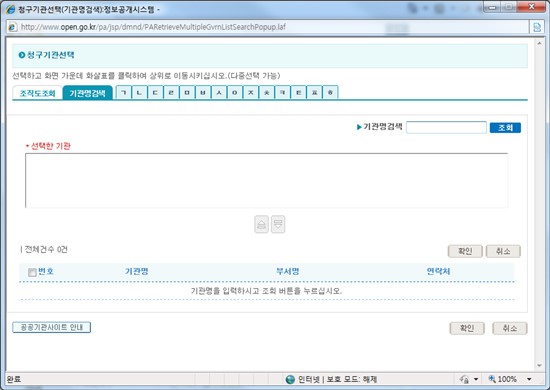Move selected agency up with arrow icon
This screenshot has width=550, height=390.
point(261,224)
